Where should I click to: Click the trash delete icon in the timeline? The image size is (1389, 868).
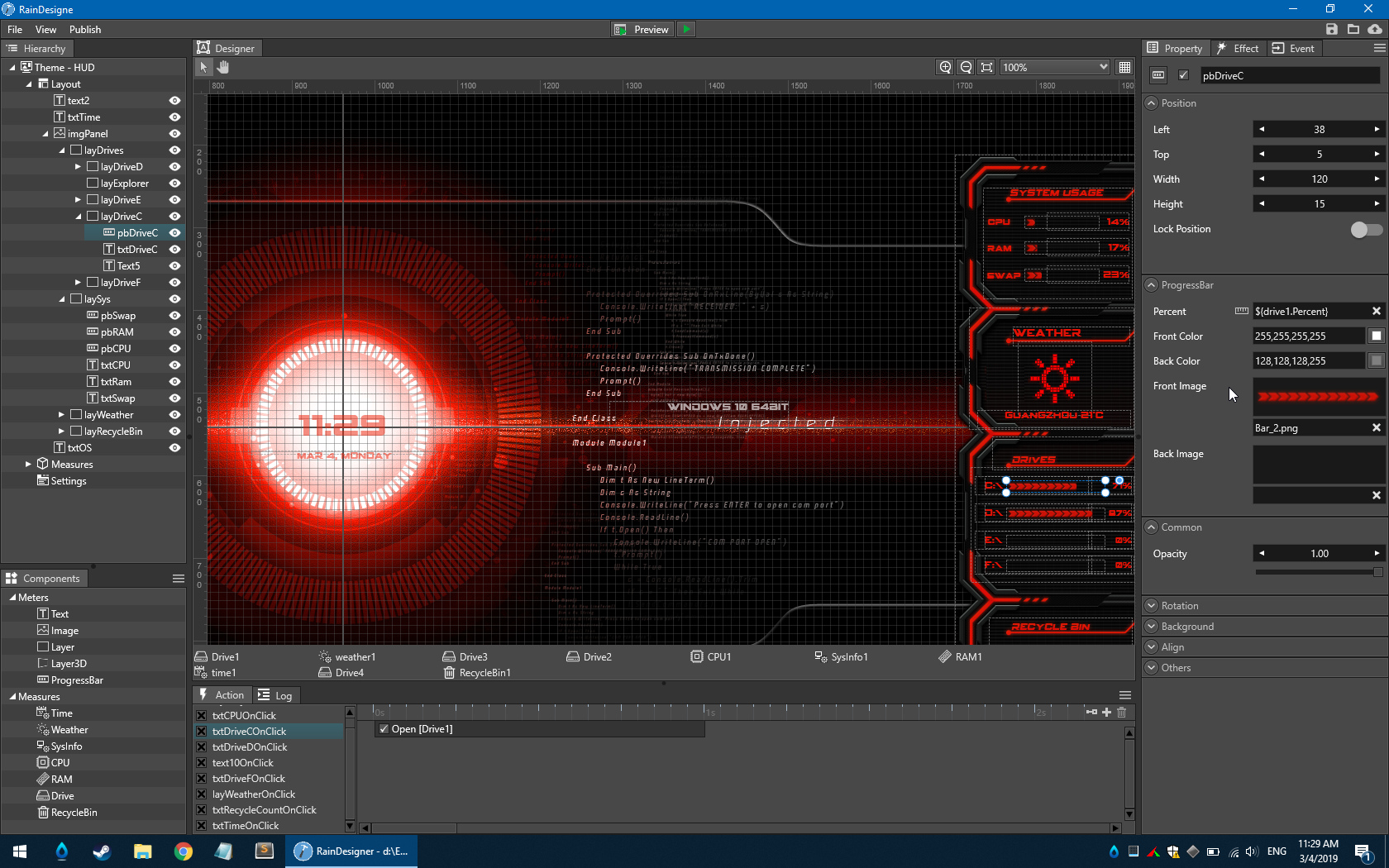click(x=1121, y=712)
